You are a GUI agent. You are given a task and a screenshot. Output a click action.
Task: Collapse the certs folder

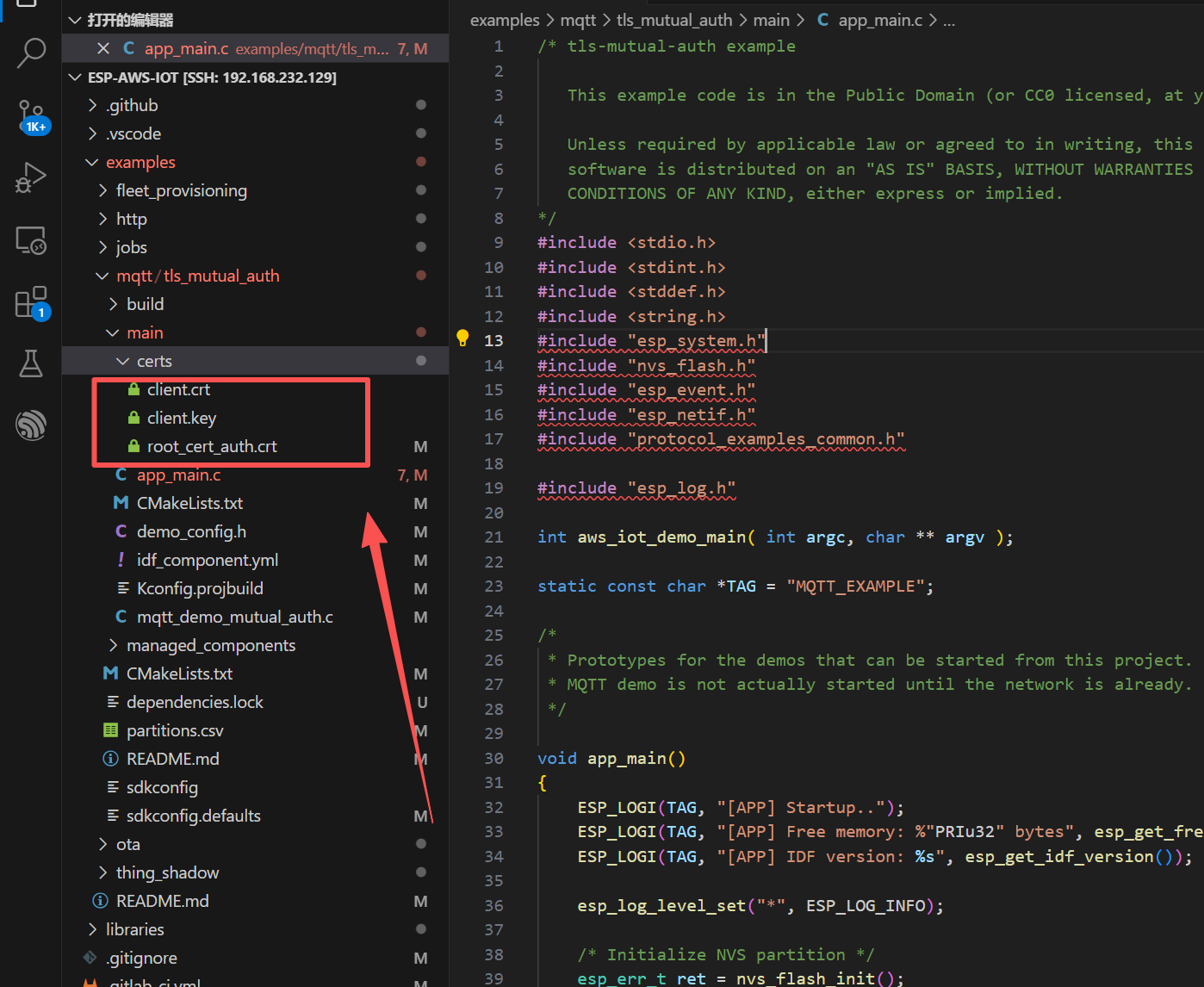tap(124, 361)
